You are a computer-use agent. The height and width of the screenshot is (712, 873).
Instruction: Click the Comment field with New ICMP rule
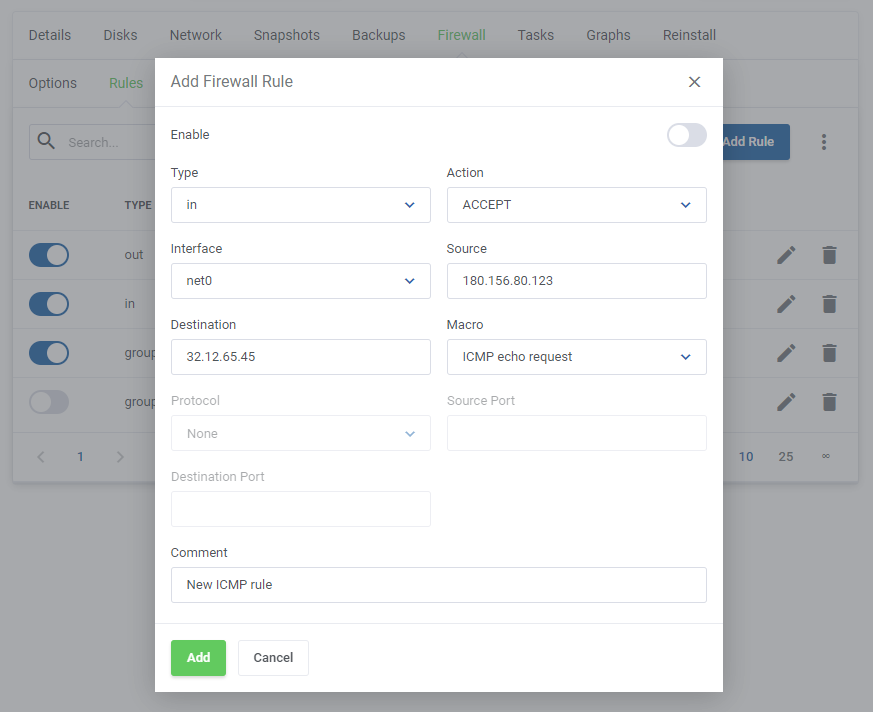439,585
